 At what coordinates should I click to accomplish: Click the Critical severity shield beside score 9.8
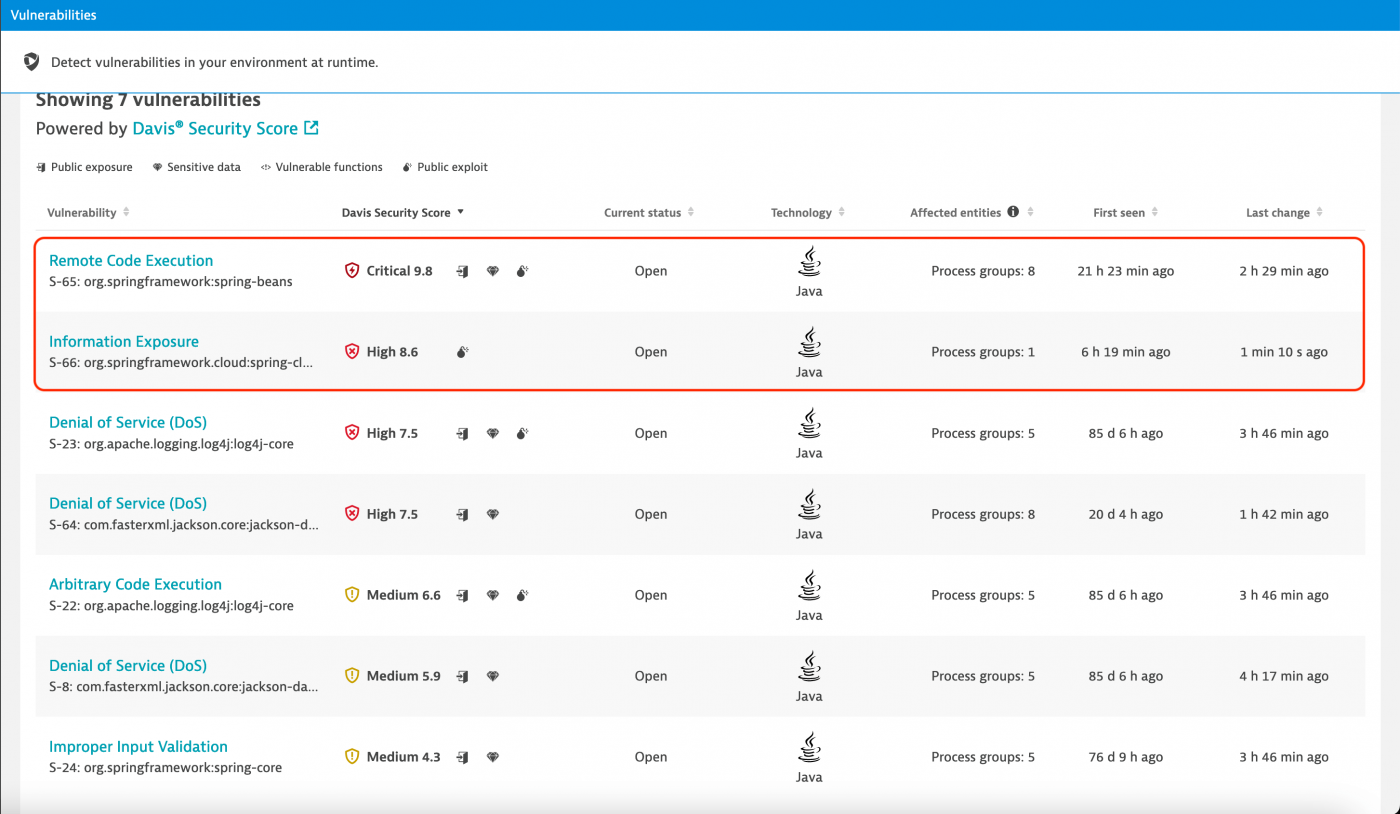pos(351,270)
